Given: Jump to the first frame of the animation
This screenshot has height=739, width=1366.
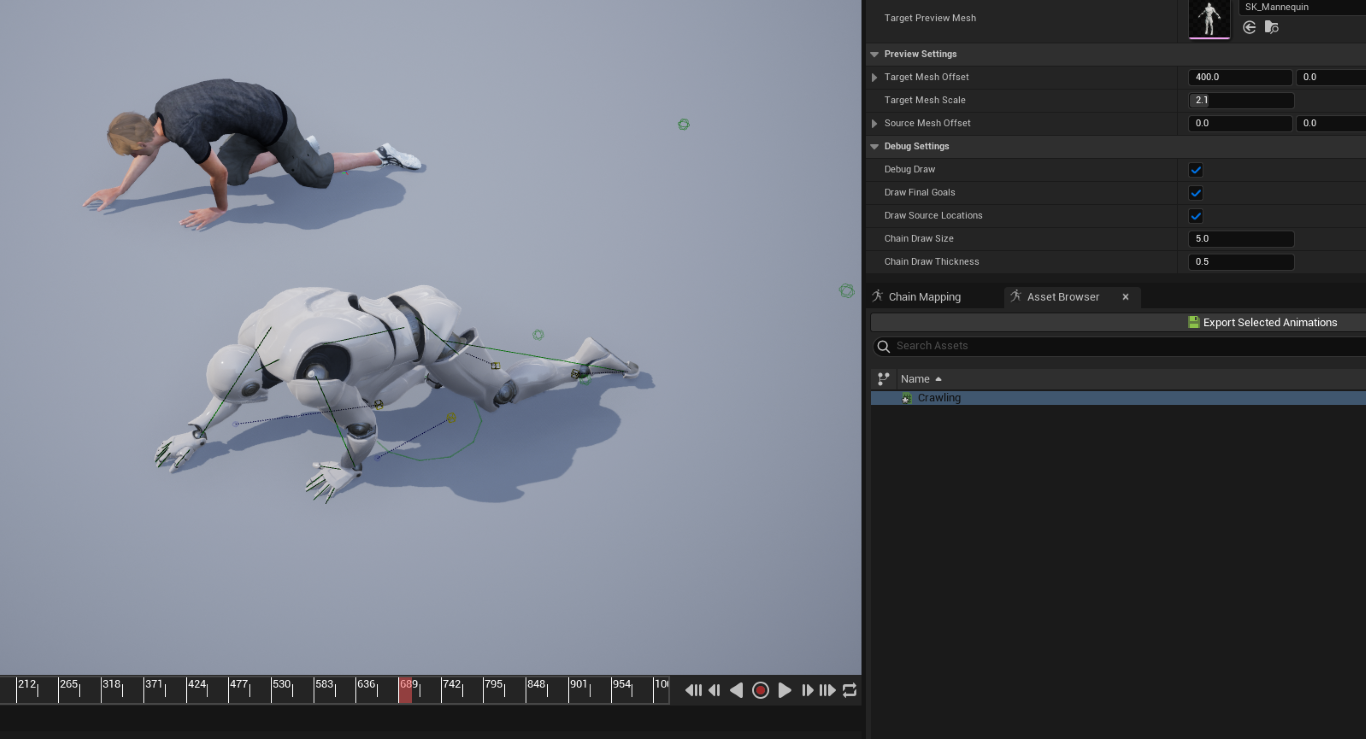Looking at the screenshot, I should coord(693,690).
